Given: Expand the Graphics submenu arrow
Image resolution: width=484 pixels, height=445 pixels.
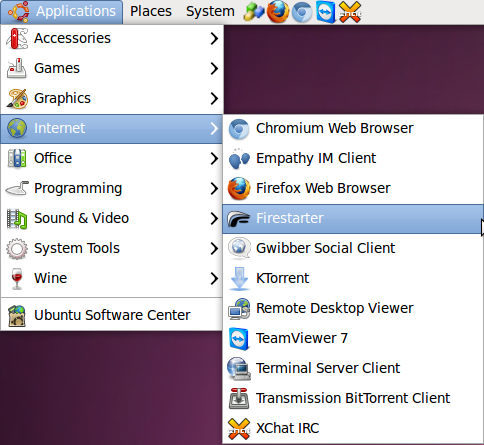Looking at the screenshot, I should click(214, 99).
